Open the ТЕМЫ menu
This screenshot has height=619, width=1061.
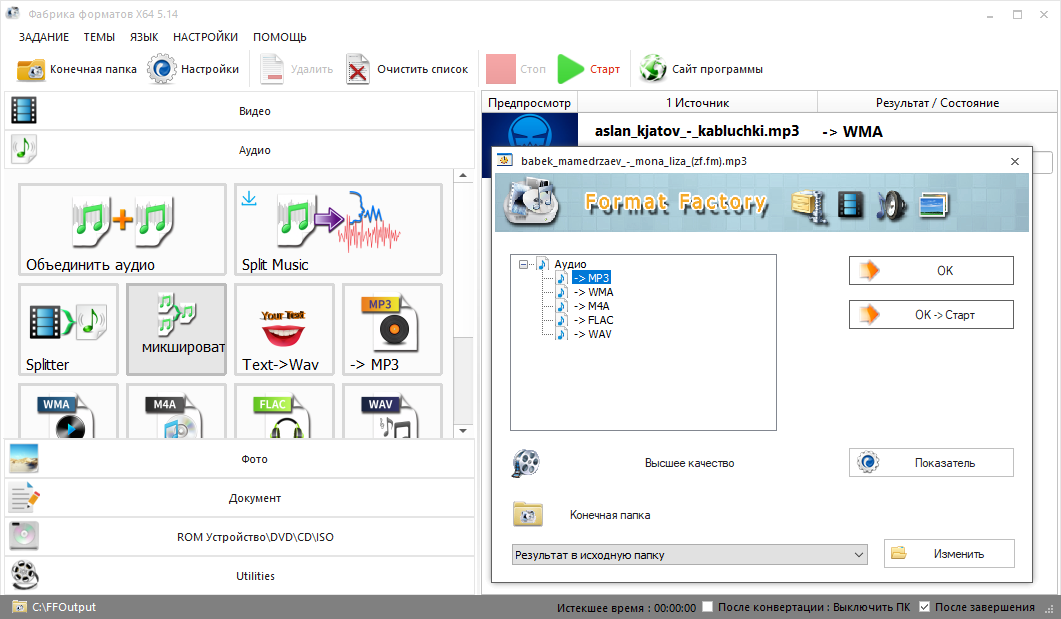99,37
